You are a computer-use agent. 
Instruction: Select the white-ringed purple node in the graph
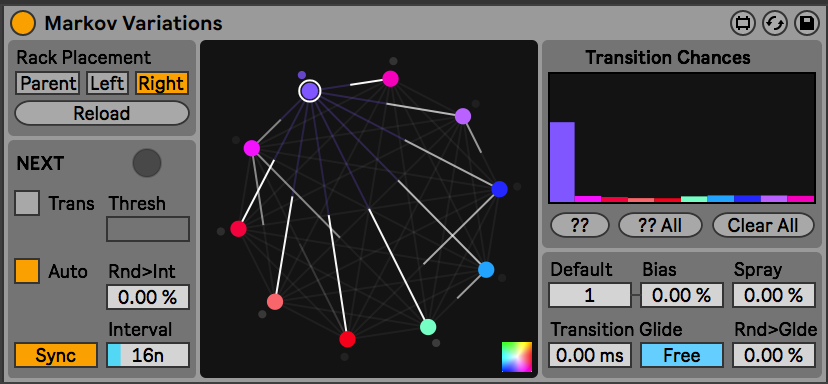309,91
